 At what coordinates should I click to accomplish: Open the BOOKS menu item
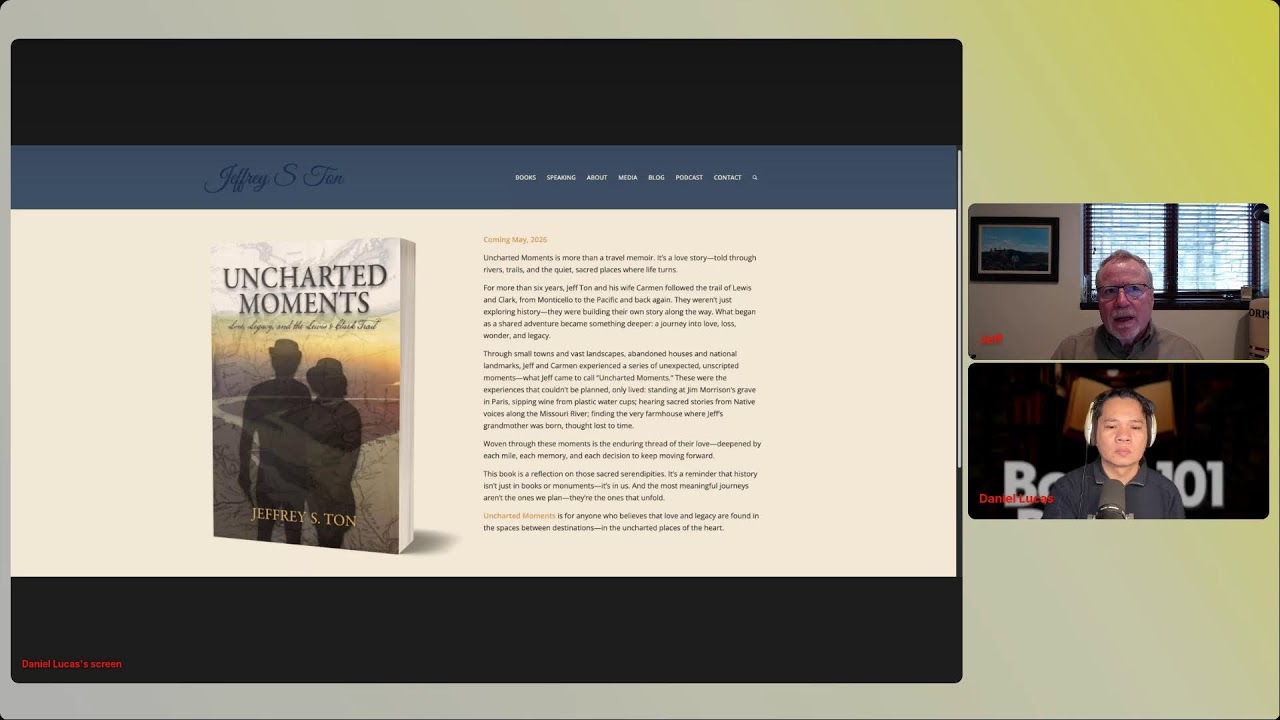[525, 178]
